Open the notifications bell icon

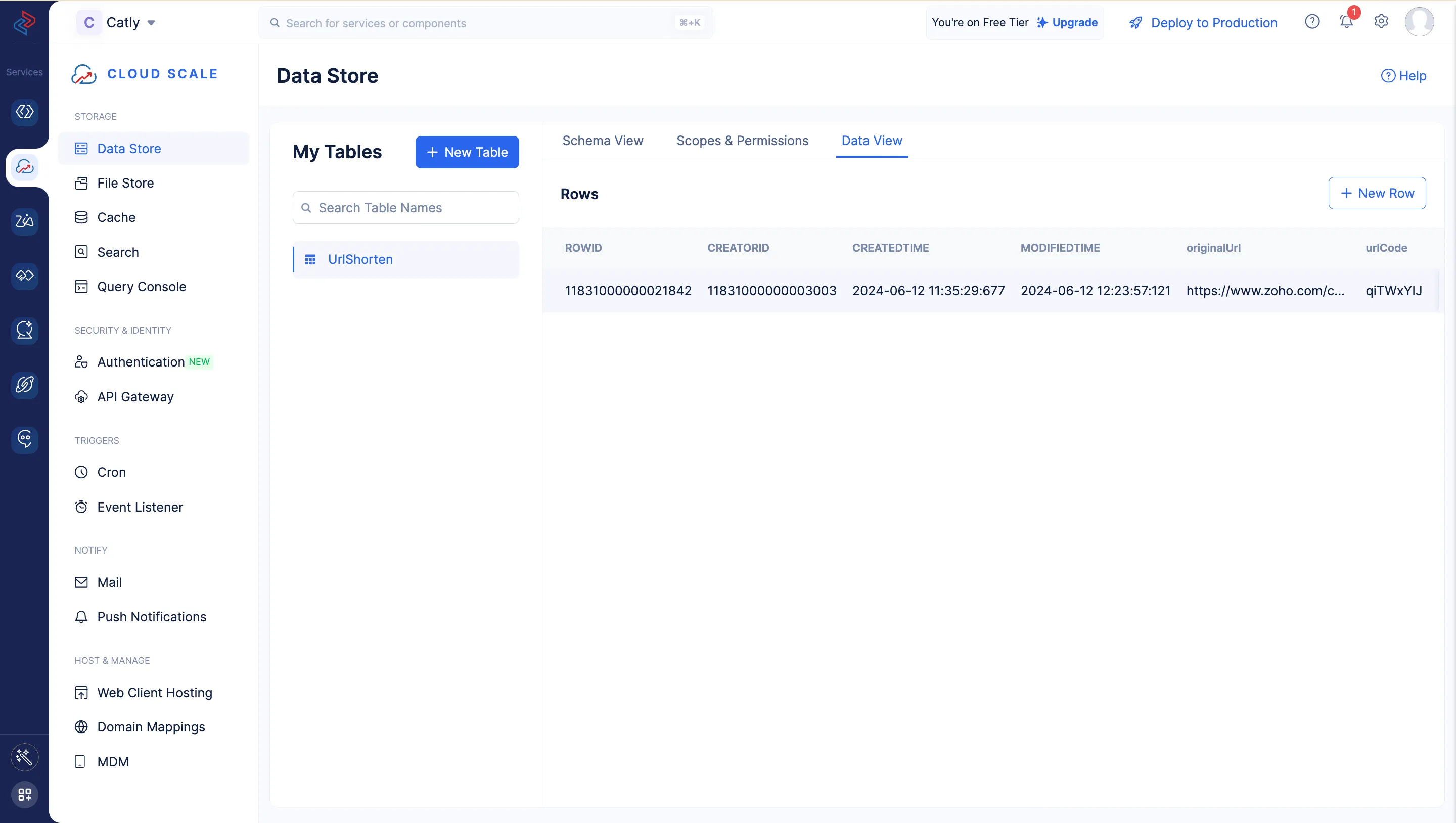point(1346,22)
